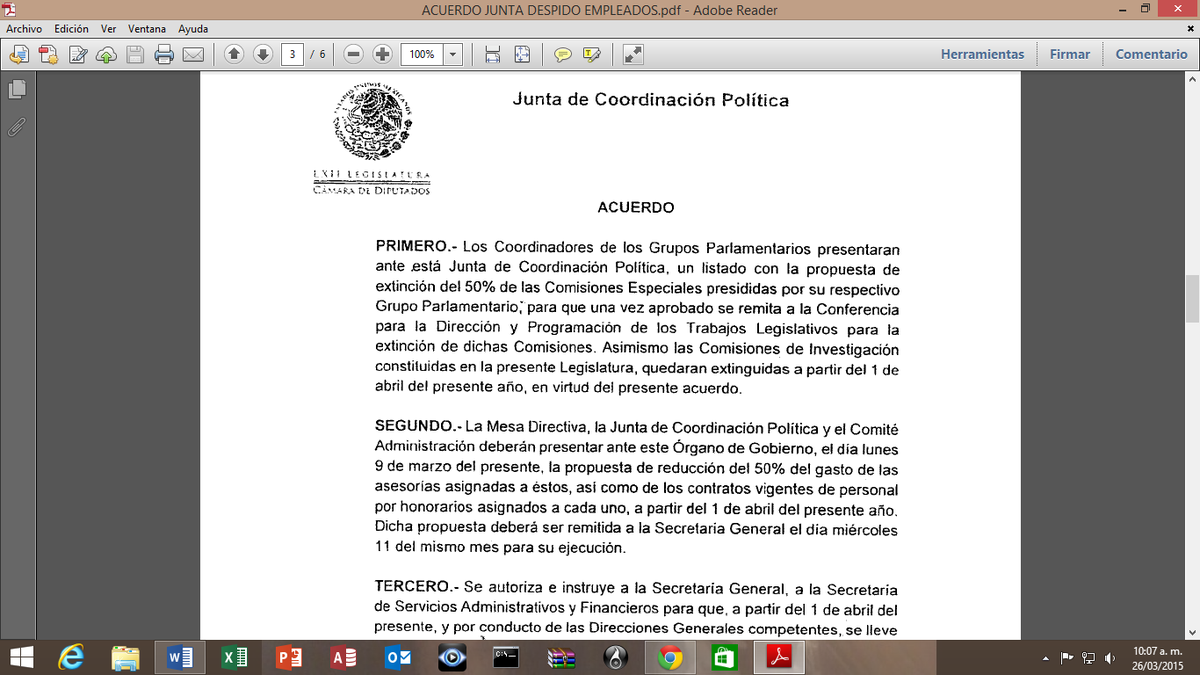Viewport: 1200px width, 675px height.
Task: Open the Archivo menu
Action: pyautogui.click(x=24, y=29)
